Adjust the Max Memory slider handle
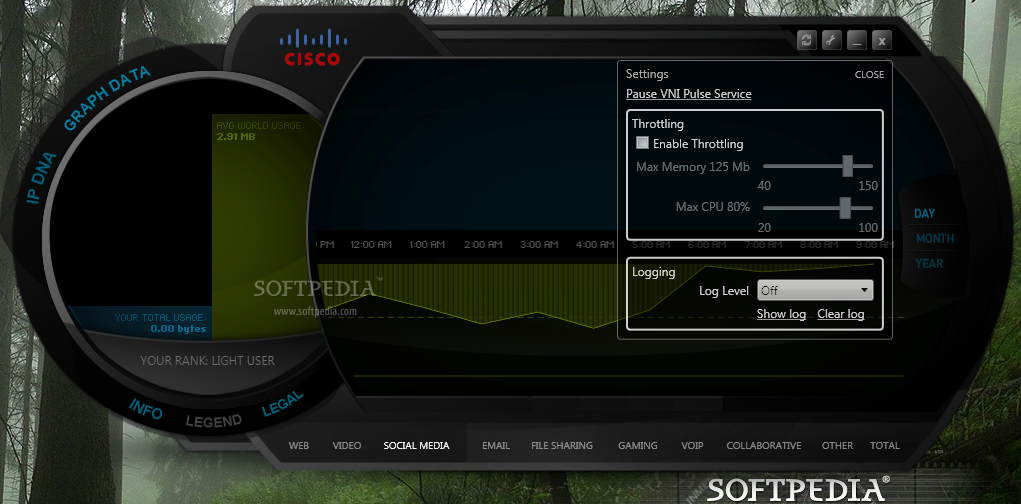 pyautogui.click(x=847, y=166)
